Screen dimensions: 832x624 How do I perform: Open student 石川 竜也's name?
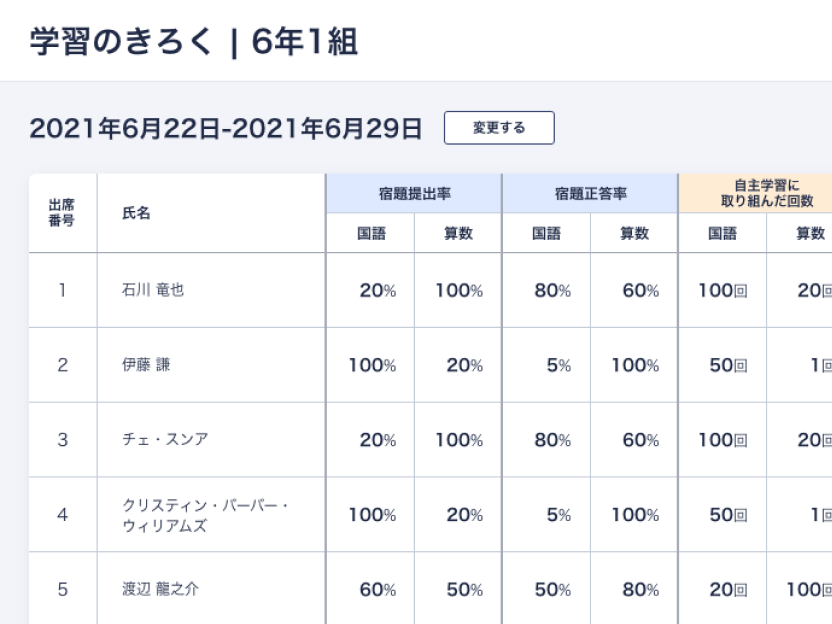(x=153, y=290)
